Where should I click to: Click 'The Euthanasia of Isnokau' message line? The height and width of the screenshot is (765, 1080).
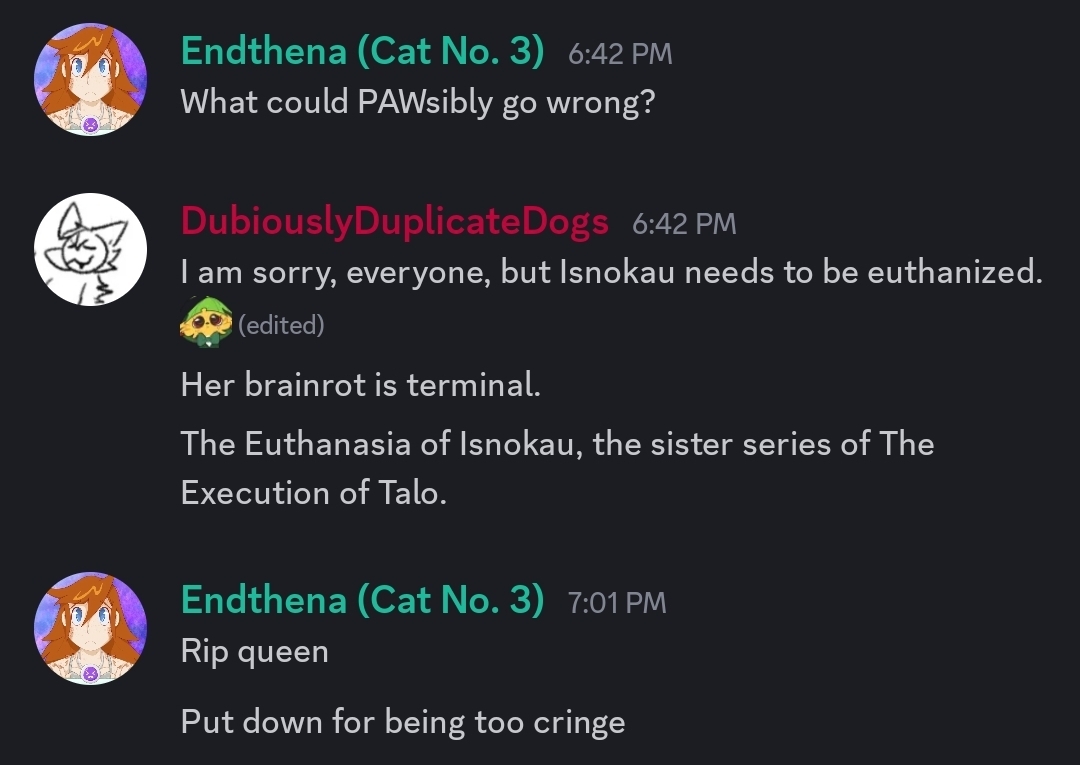click(x=557, y=443)
